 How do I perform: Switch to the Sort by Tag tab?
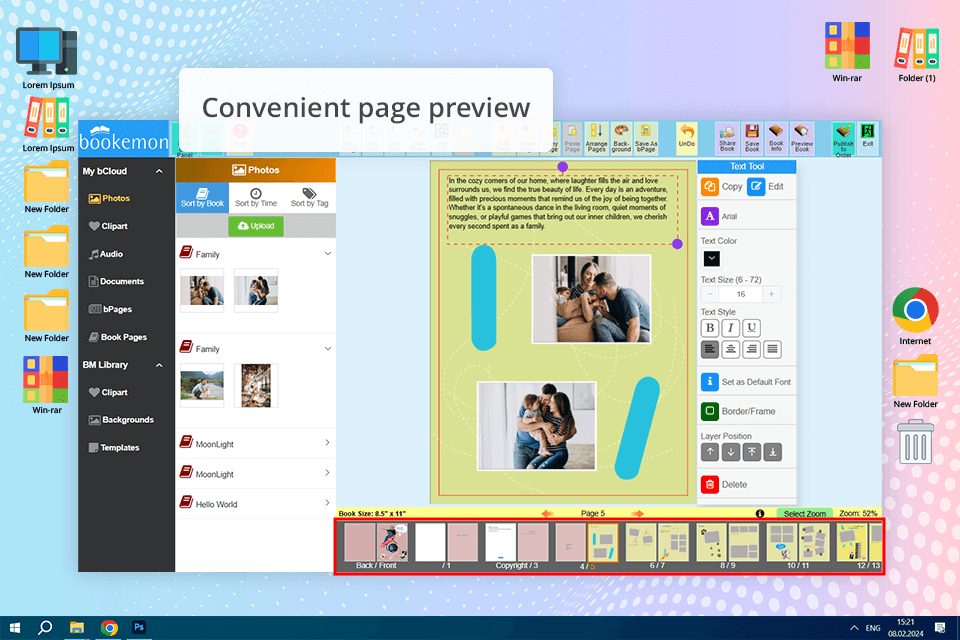309,198
